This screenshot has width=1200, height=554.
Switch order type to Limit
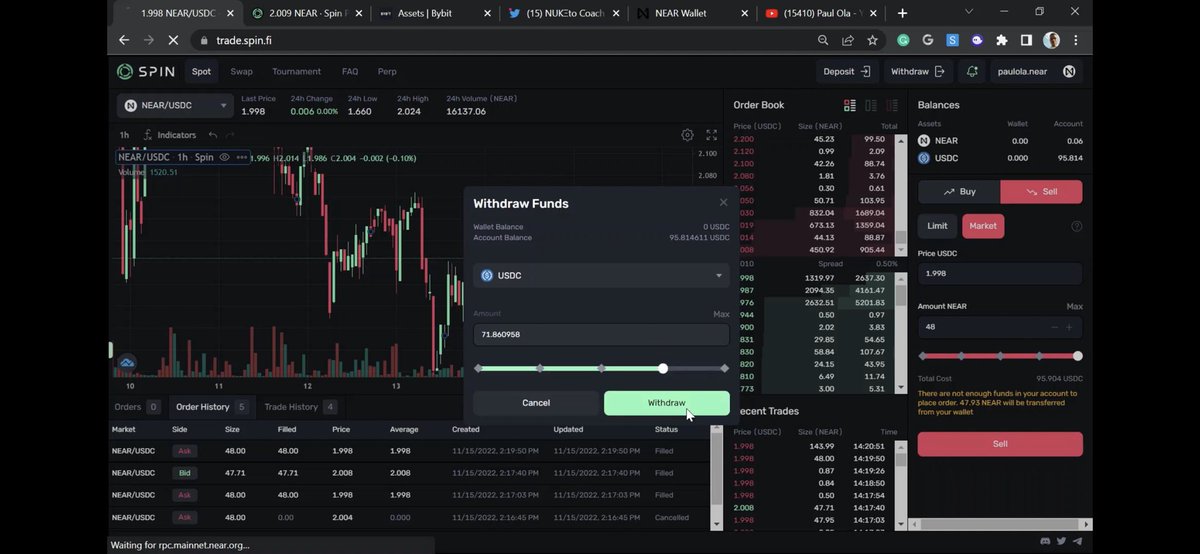(x=937, y=226)
